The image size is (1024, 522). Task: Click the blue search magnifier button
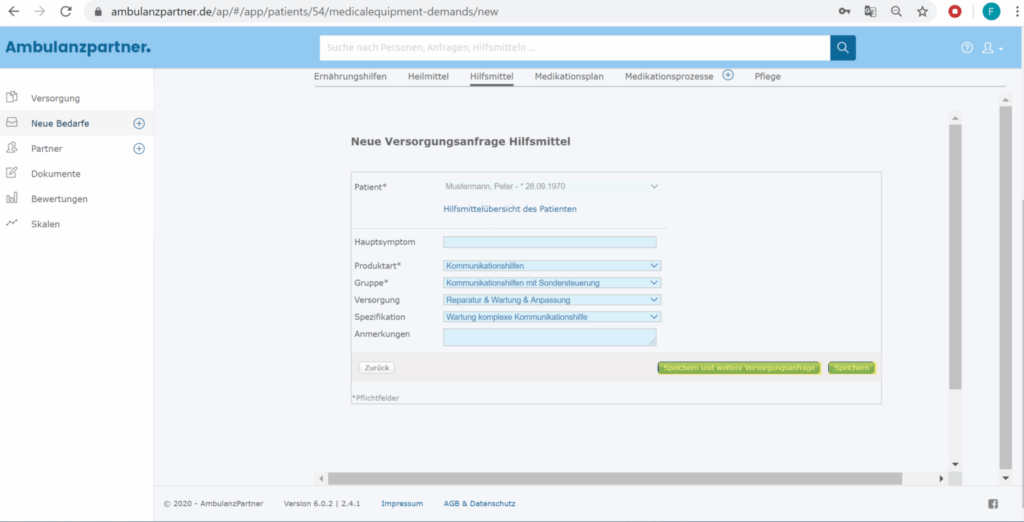pyautogui.click(x=842, y=48)
